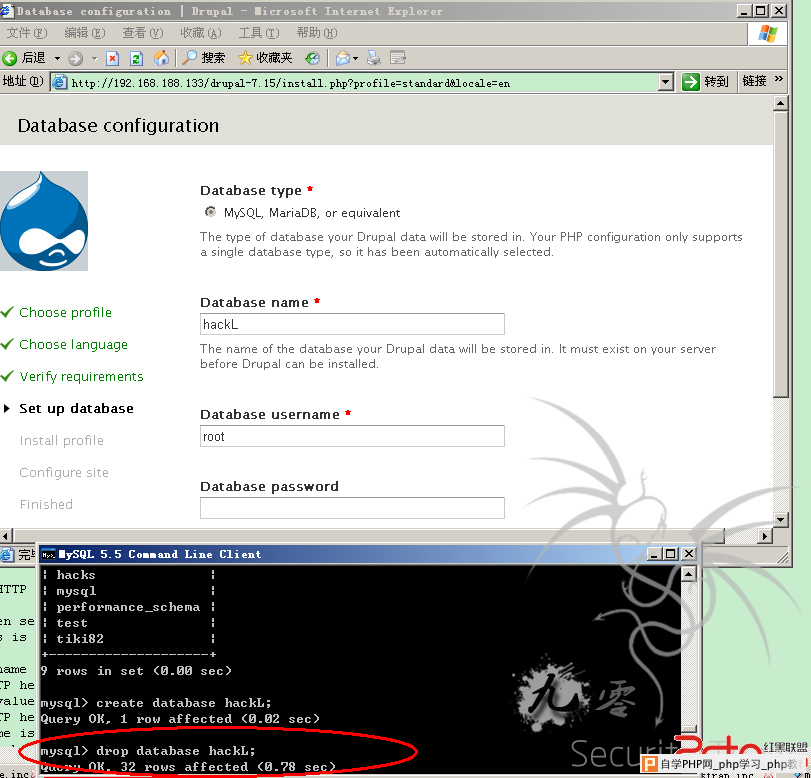Minimize the MySQL Command Line window
This screenshot has width=811, height=778.
tap(654, 554)
